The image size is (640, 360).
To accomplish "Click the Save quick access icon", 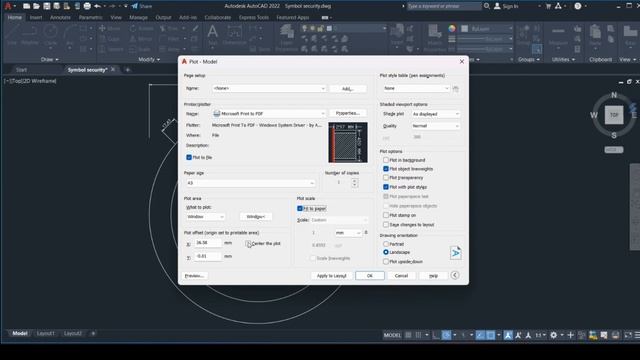I will coord(47,6).
